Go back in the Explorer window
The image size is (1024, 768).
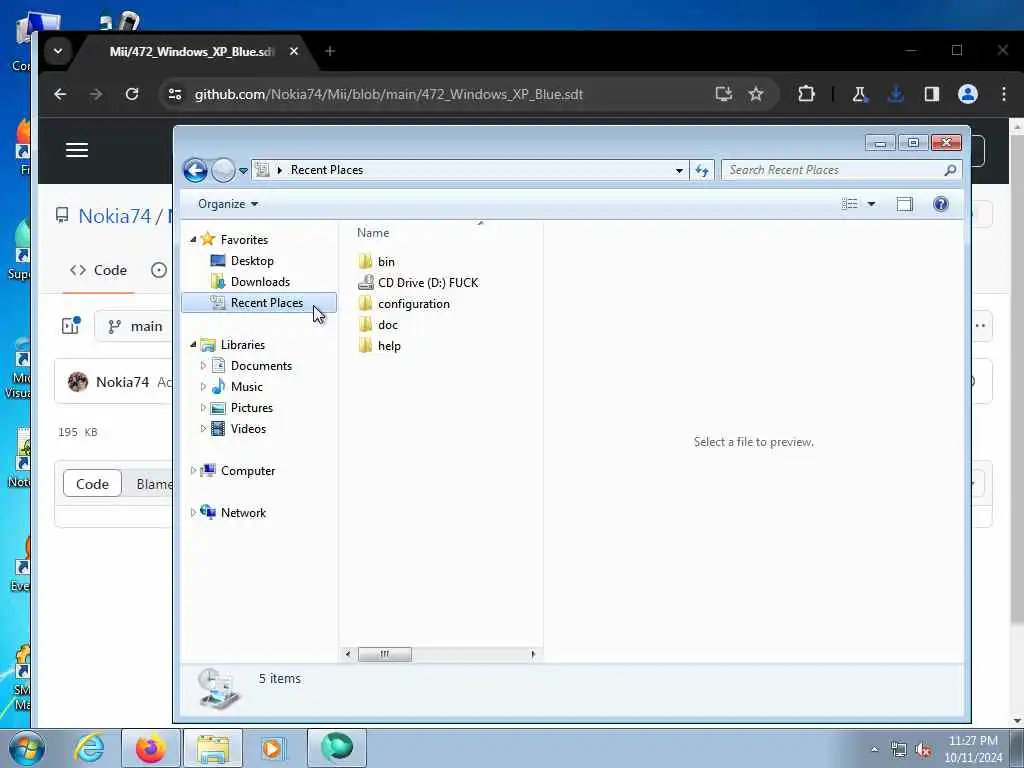(x=195, y=170)
